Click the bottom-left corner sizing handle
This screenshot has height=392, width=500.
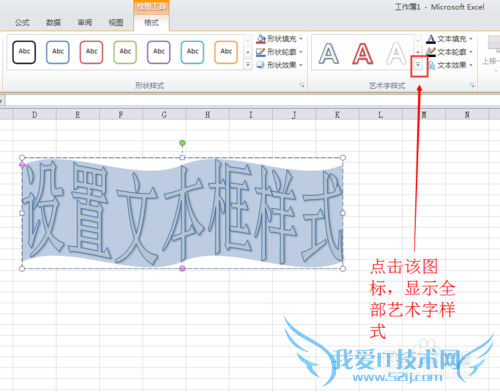tap(22, 268)
